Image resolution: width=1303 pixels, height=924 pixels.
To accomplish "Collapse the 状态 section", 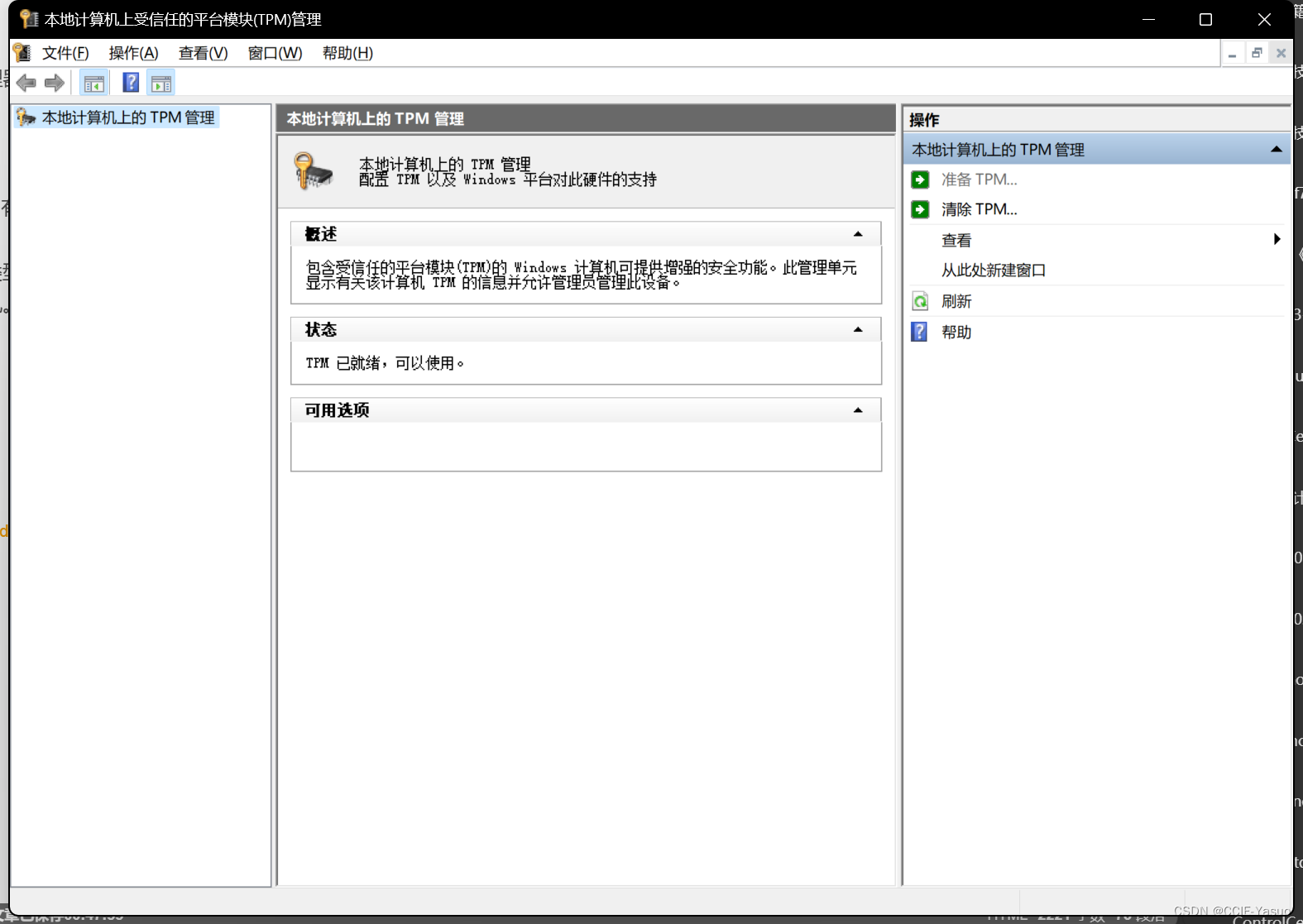I will pyautogui.click(x=858, y=329).
